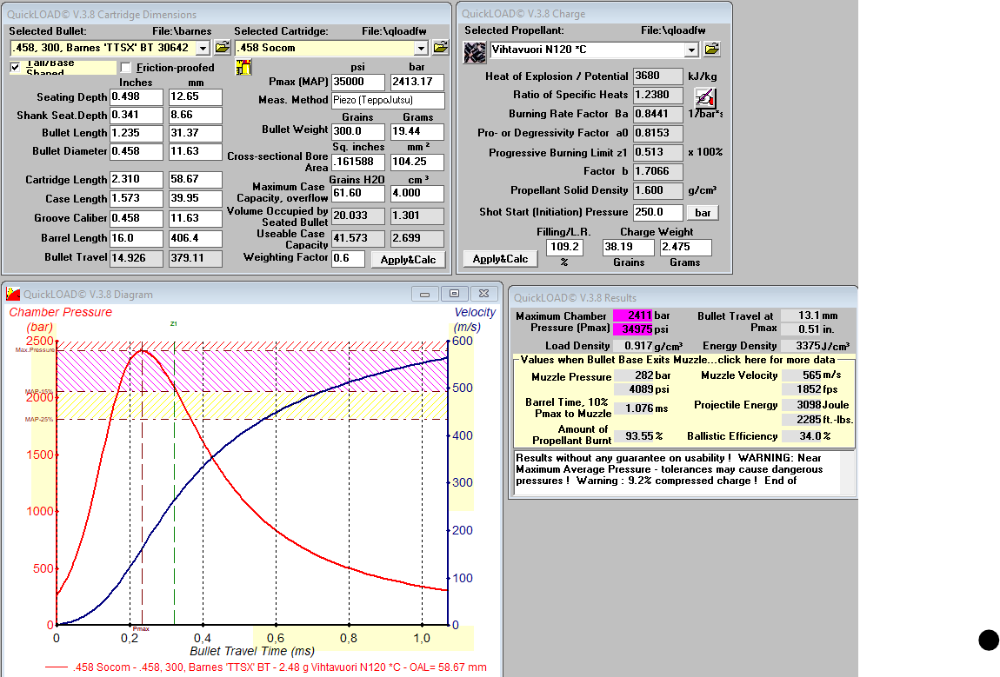Maximize the QuickLOAD Diagram window
This screenshot has width=1000, height=677.
(x=454, y=293)
